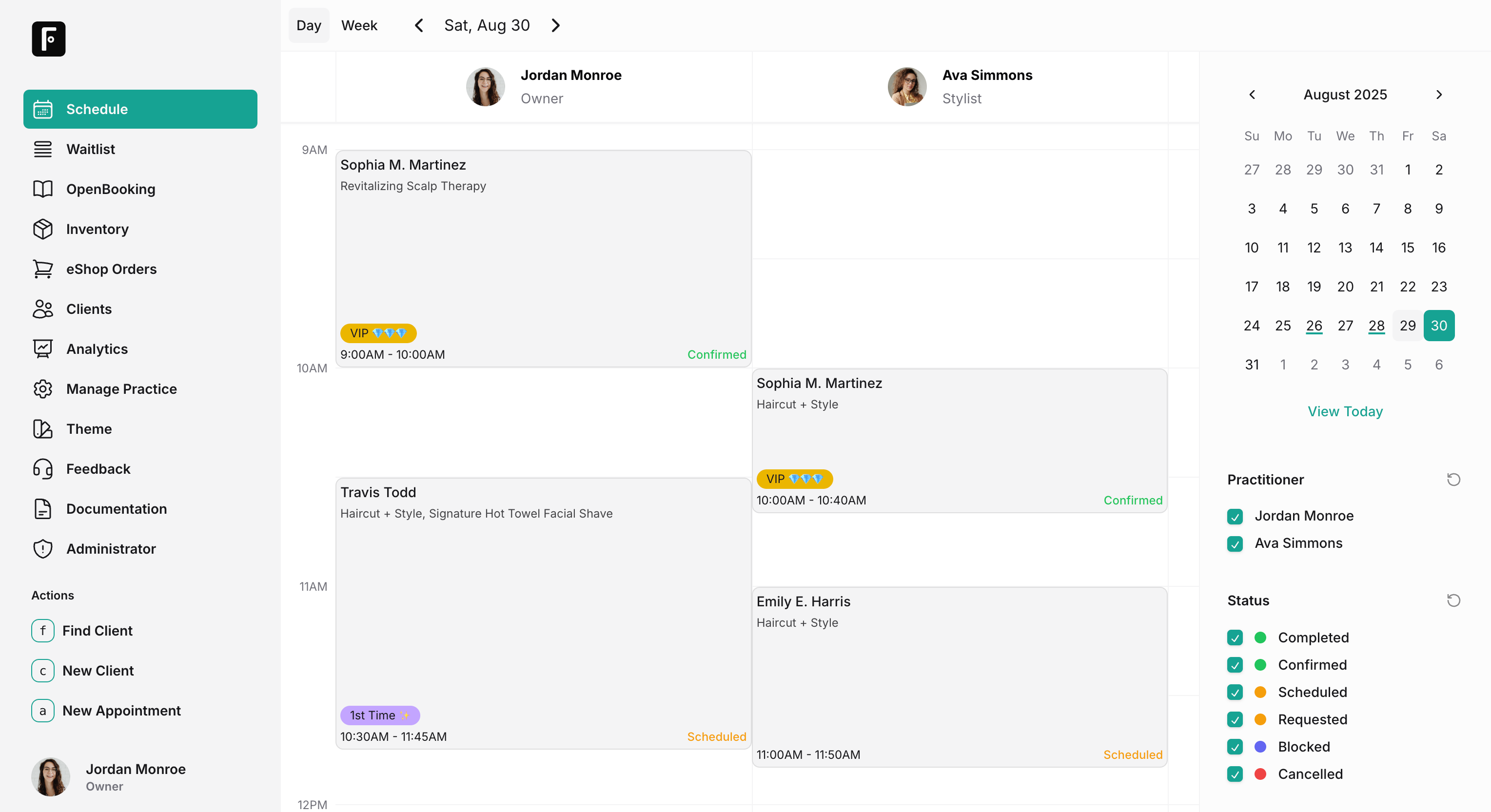The image size is (1491, 812).
Task: Open the Theme palette icon
Action: click(x=43, y=429)
